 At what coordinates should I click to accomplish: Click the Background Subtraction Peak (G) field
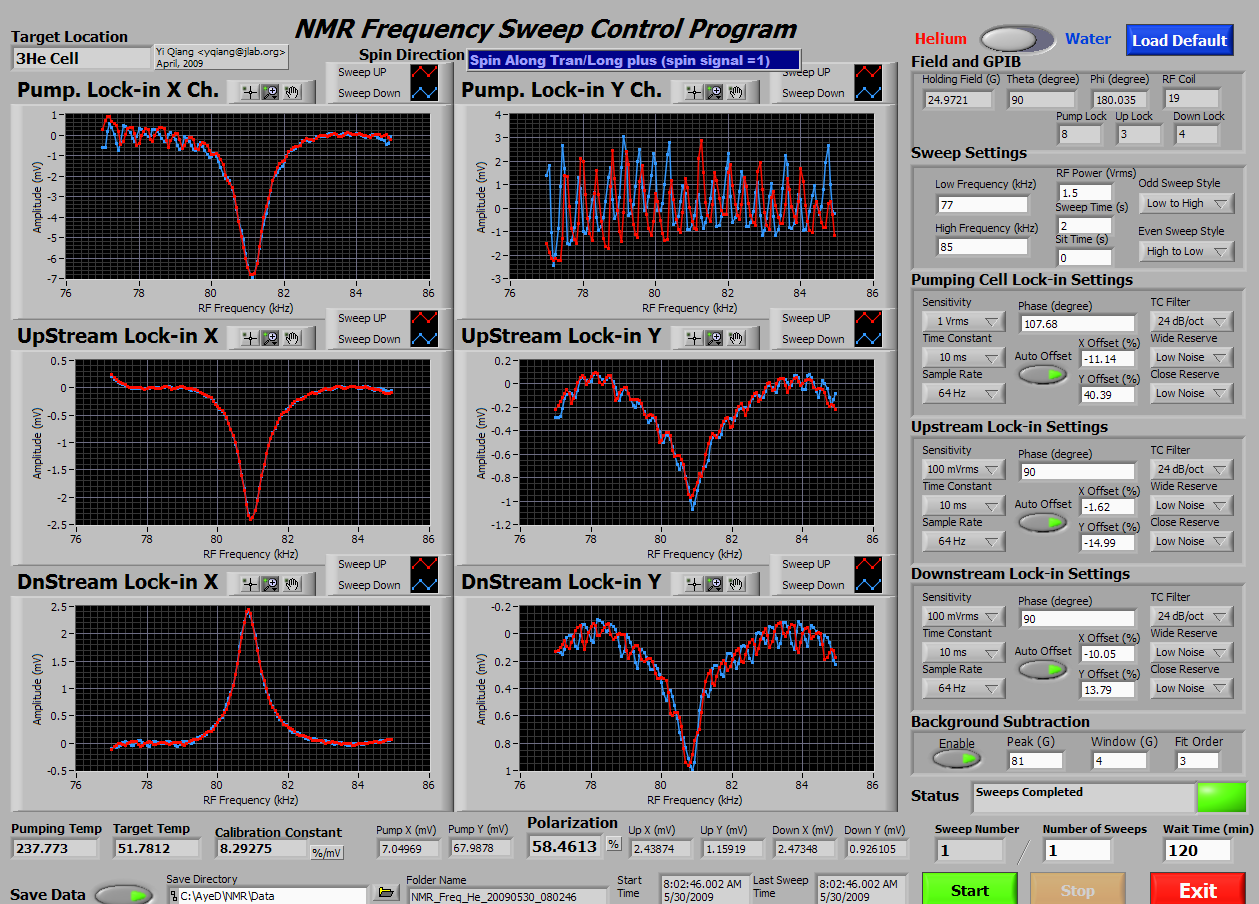(1034, 760)
